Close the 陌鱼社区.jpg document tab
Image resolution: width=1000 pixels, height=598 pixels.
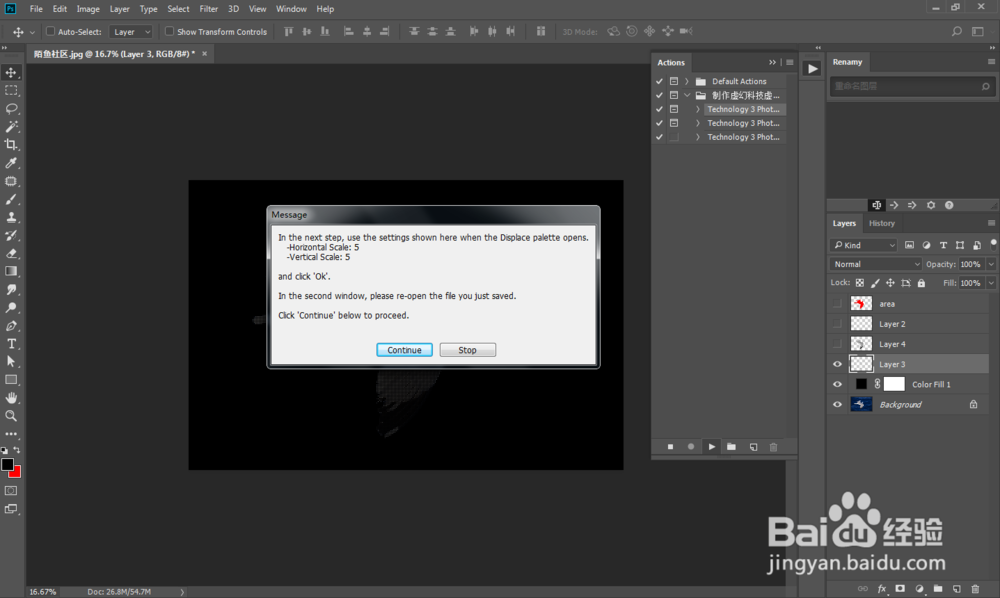pos(205,54)
